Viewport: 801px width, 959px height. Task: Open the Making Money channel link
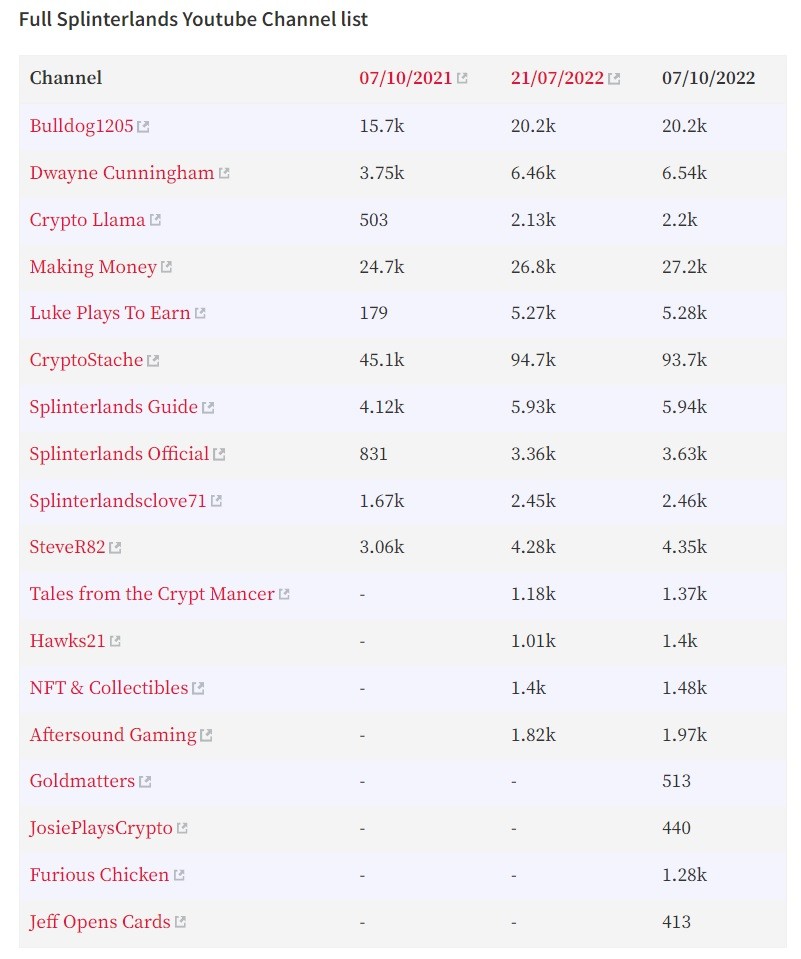pyautogui.click(x=93, y=267)
